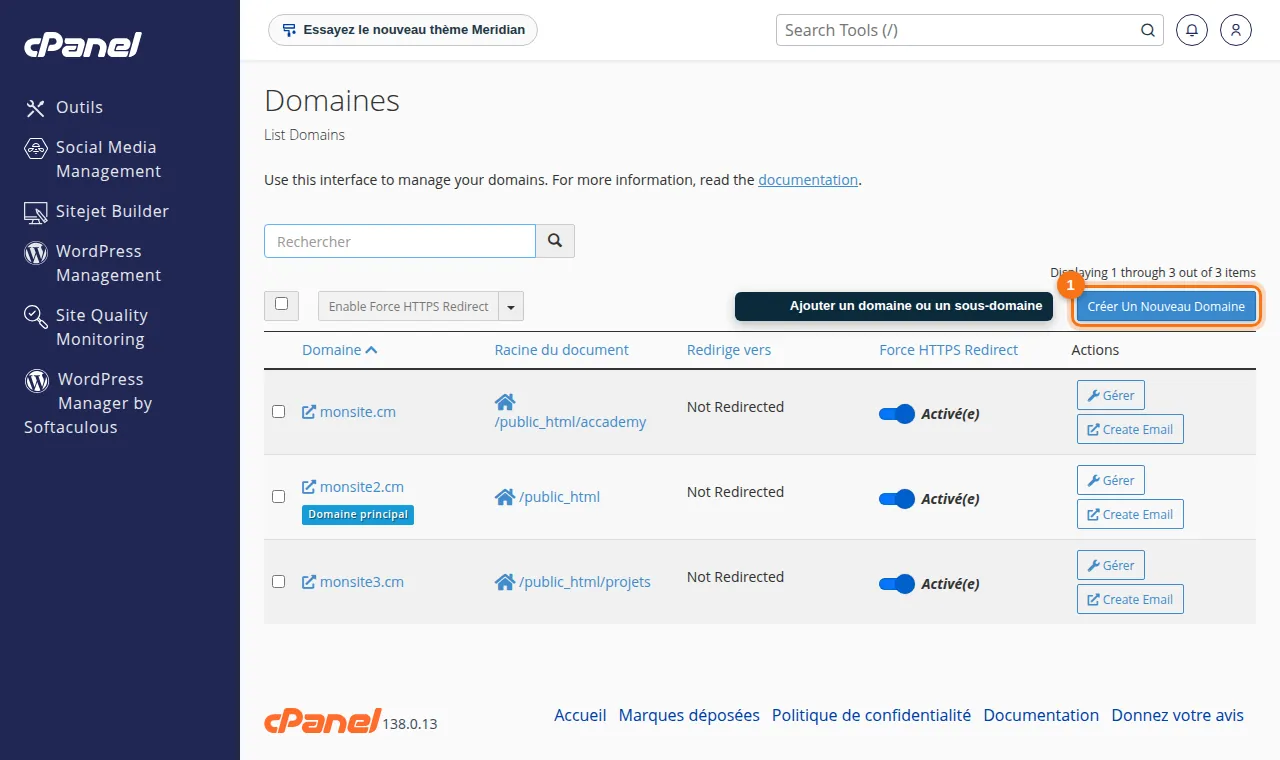
Task: Select the monsite.cm row checkbox
Action: tap(279, 411)
